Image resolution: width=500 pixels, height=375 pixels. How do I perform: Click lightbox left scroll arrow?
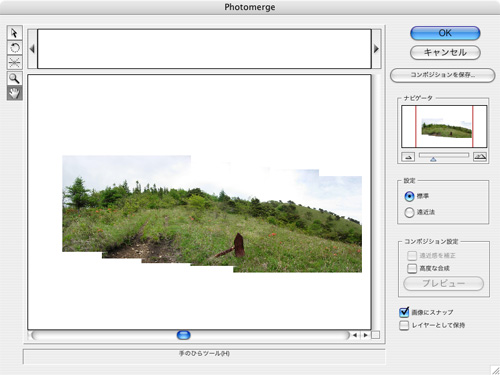(x=32, y=49)
